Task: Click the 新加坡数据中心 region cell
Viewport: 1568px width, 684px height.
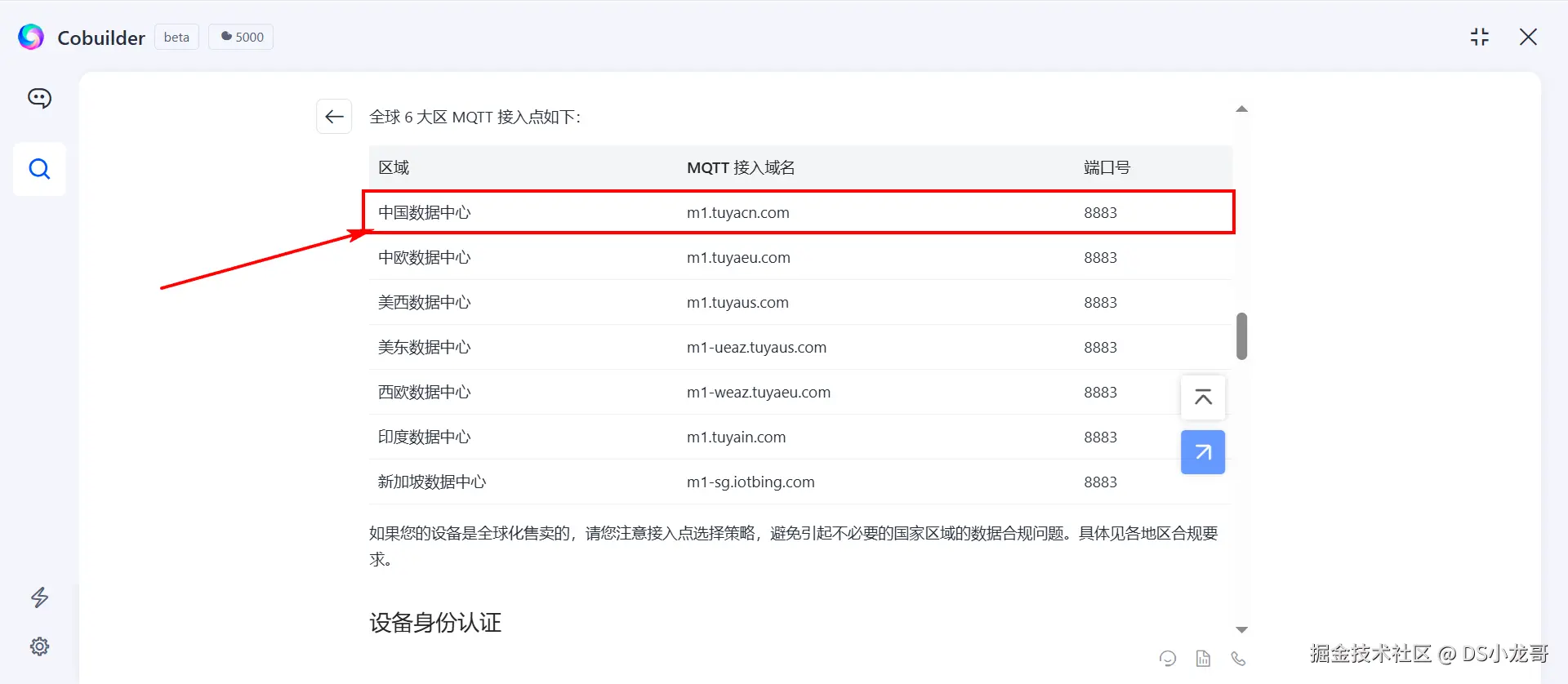Action: coord(432,482)
